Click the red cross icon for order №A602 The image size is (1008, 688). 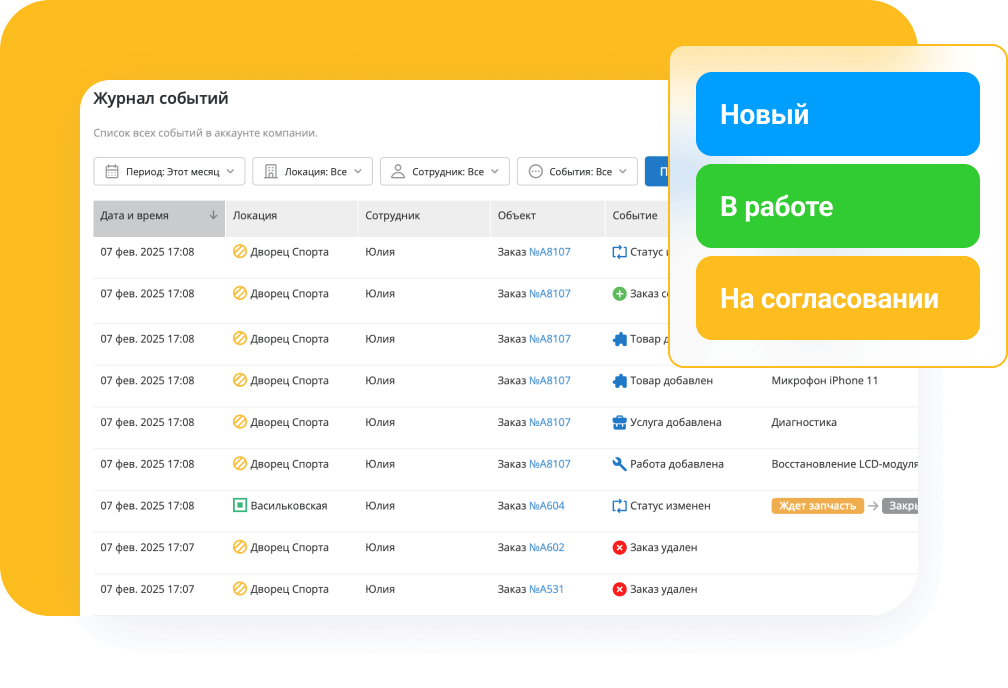[x=619, y=548]
